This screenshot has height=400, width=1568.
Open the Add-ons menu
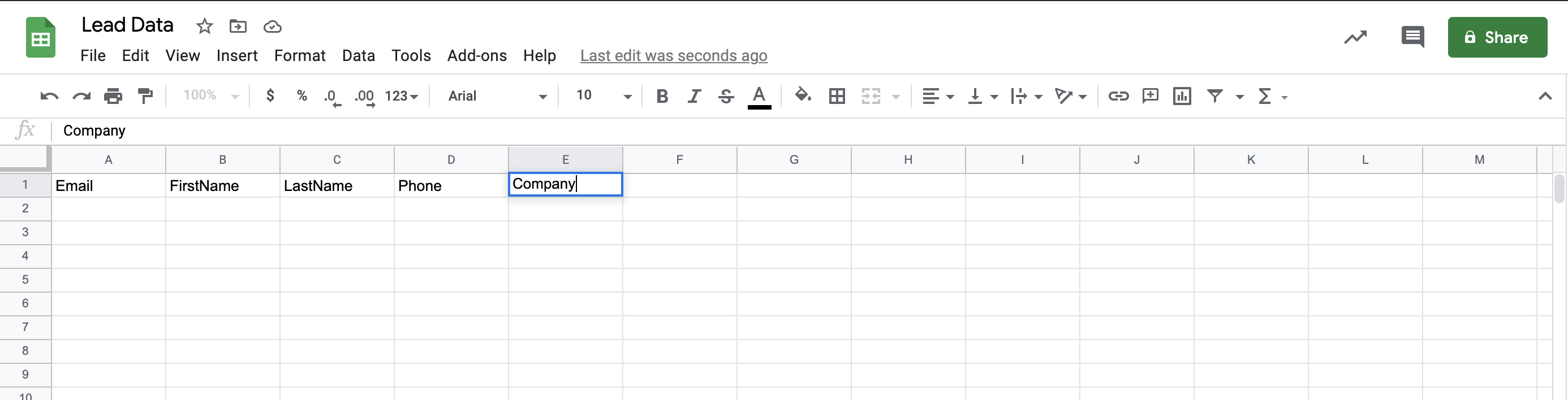pos(477,56)
